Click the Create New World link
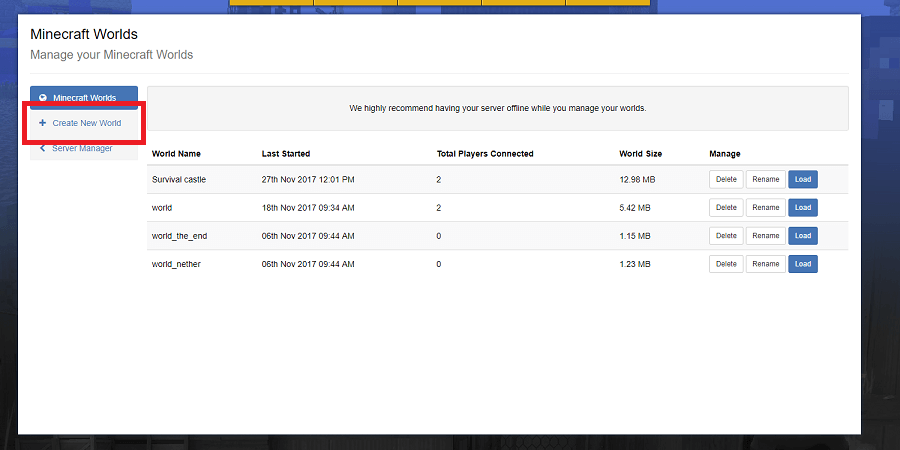The width and height of the screenshot is (900, 450). point(87,123)
